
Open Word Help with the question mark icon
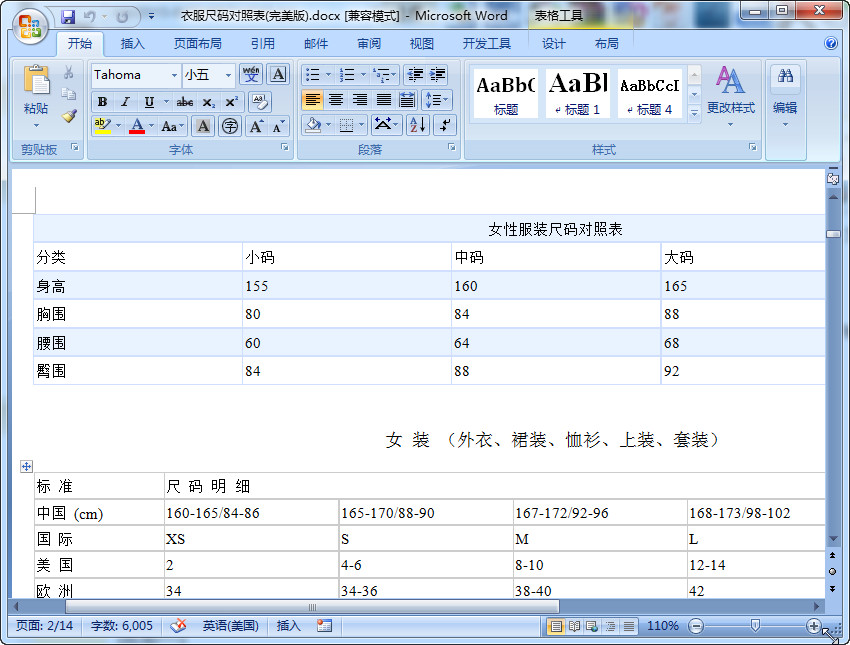point(830,43)
